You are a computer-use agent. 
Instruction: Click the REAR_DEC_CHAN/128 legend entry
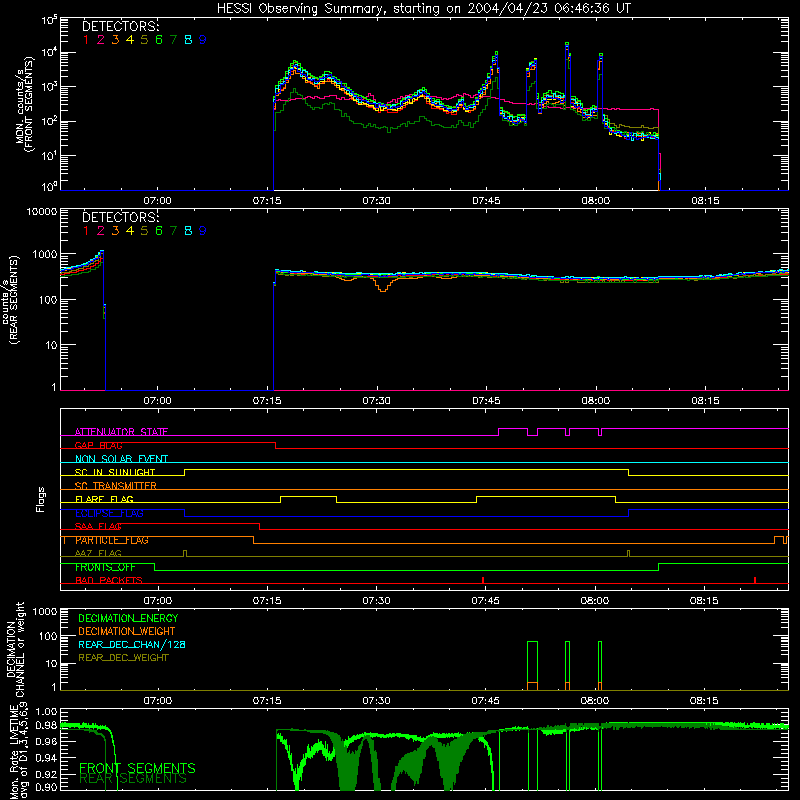point(132,644)
